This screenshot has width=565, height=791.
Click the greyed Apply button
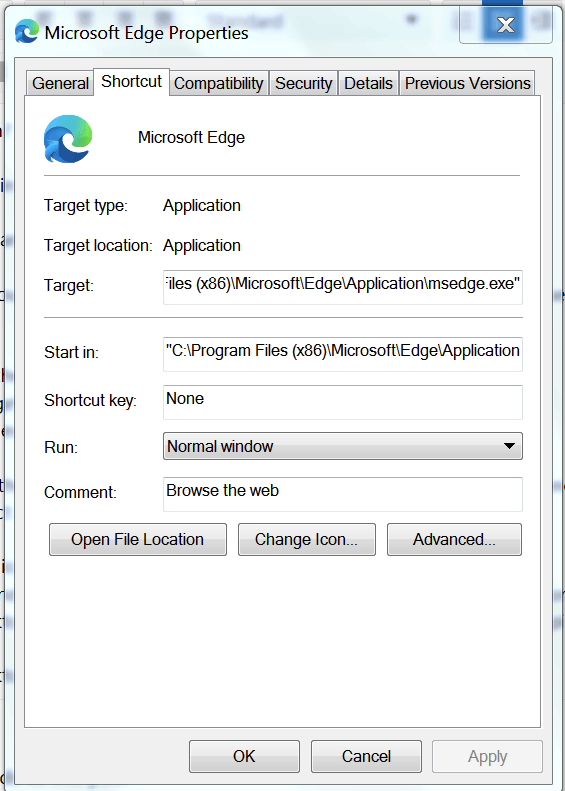tap(487, 756)
